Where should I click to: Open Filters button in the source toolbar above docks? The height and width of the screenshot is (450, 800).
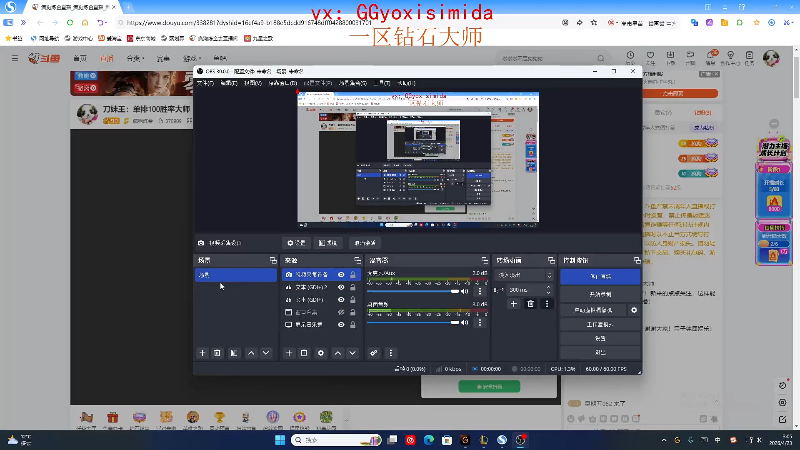pyautogui.click(x=328, y=243)
